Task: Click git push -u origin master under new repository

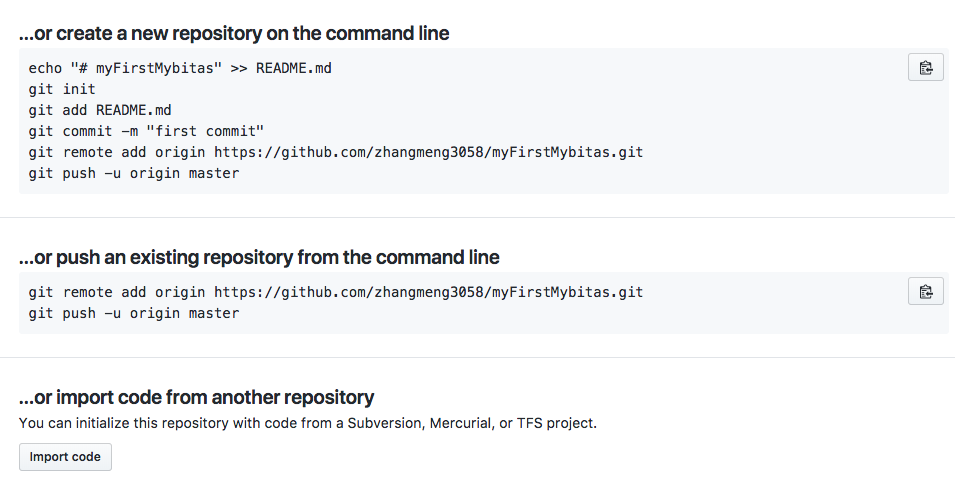Action: pos(134,174)
